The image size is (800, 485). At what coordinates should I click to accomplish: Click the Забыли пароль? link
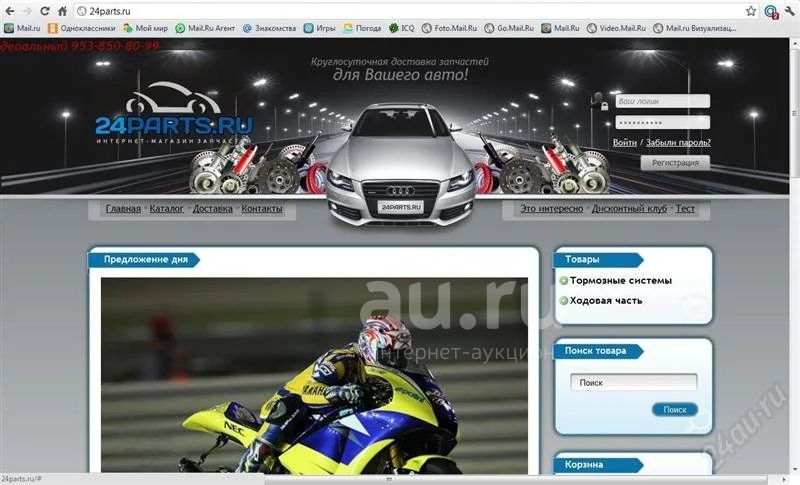pos(678,143)
